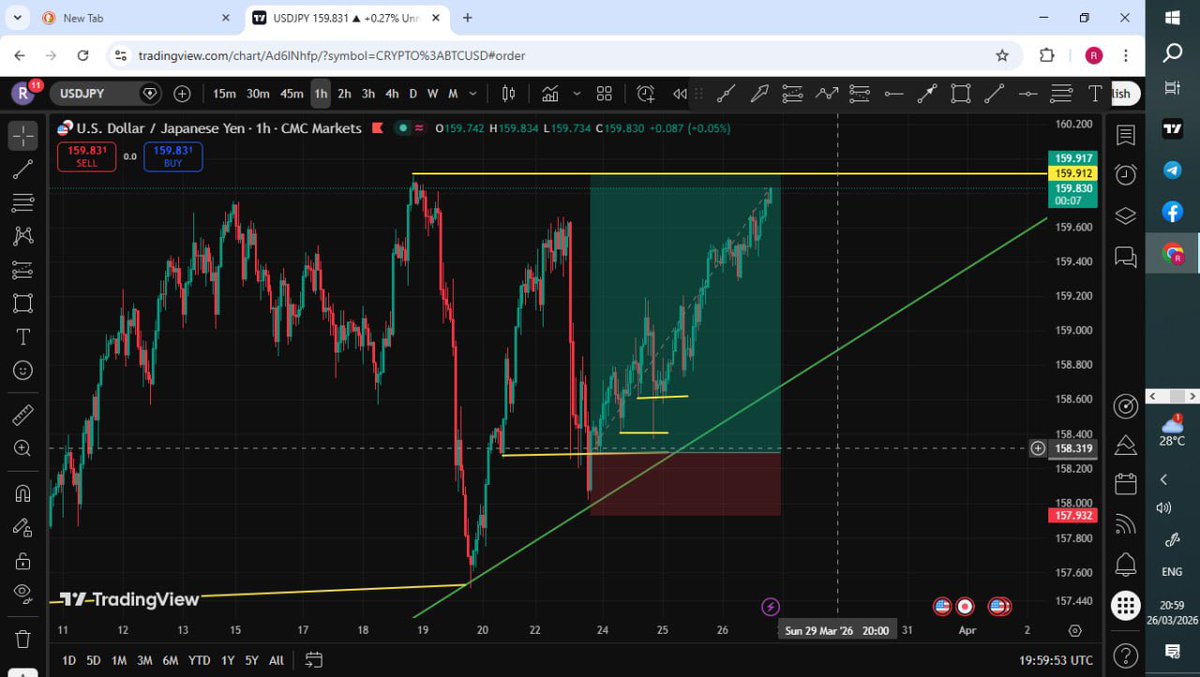
Task: Open the emoji icons tool
Action: pos(23,370)
